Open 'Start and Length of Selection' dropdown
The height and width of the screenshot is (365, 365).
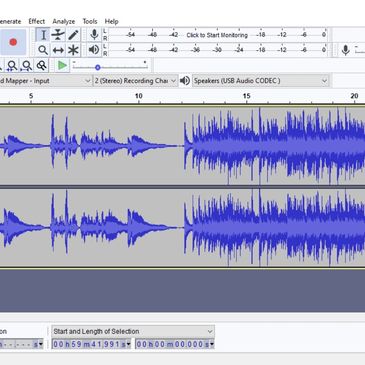(133, 331)
